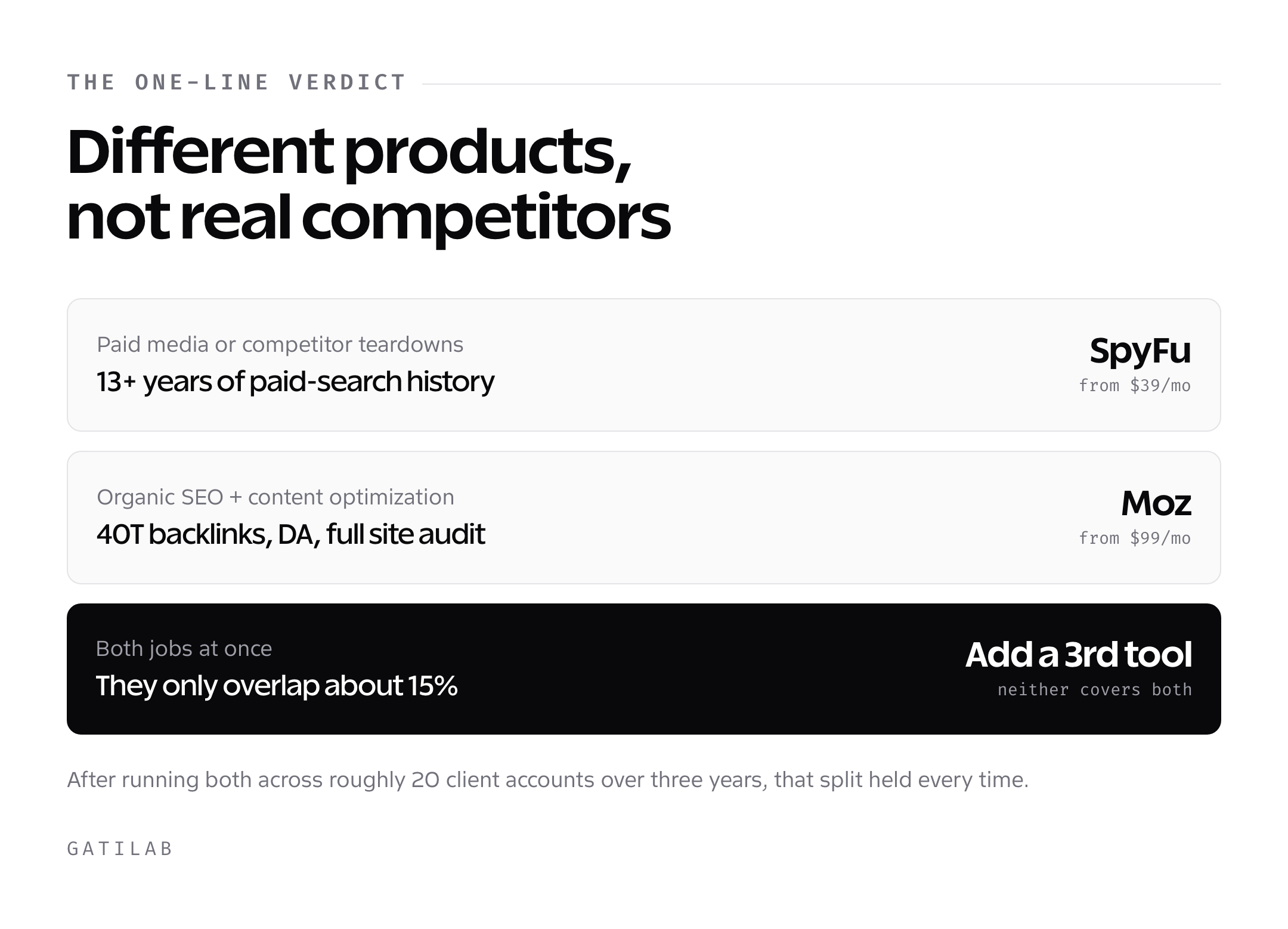
Task: Click 'They only overlap about 15%' text
Action: click(277, 686)
